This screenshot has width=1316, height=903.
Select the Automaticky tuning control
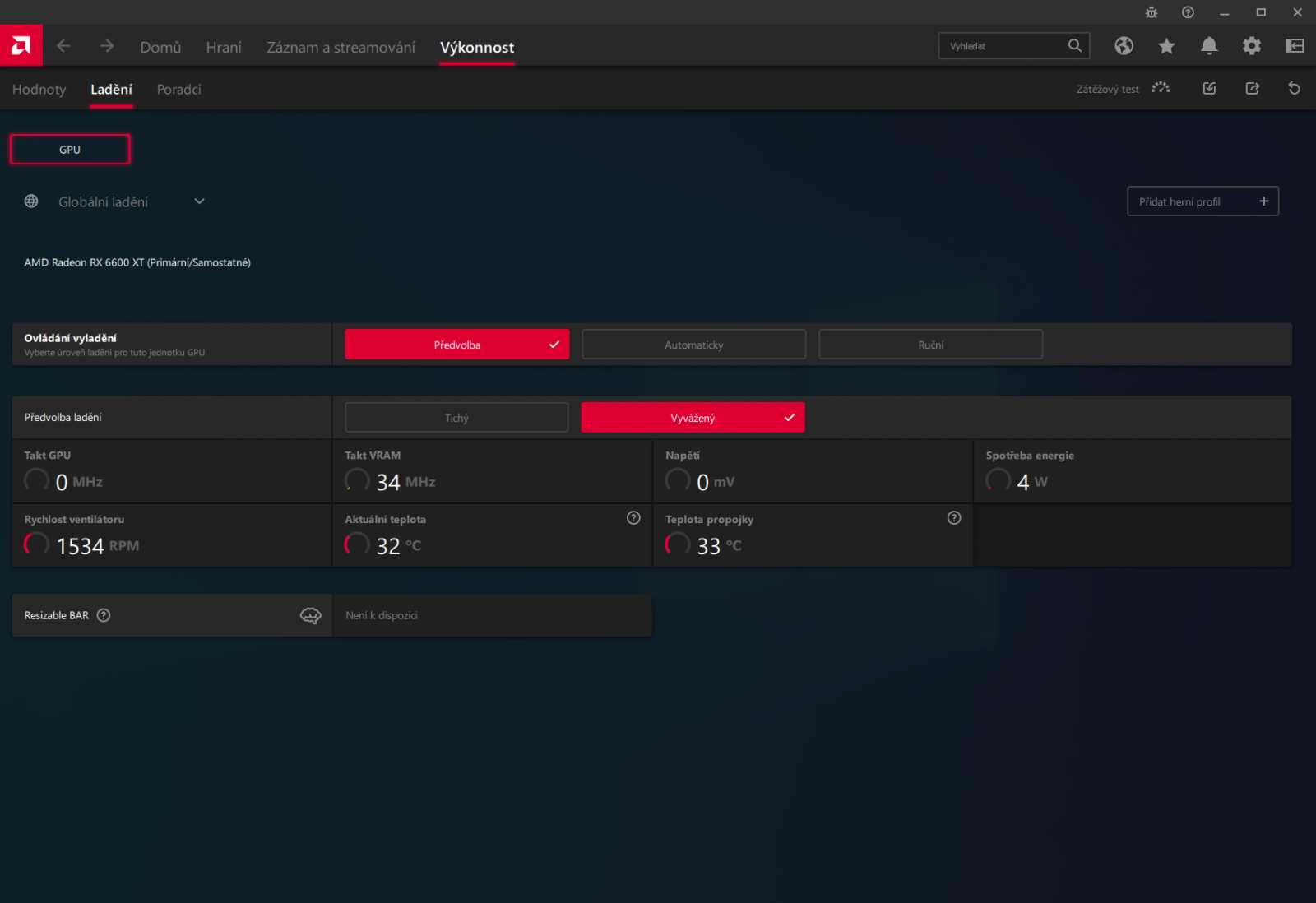[693, 345]
